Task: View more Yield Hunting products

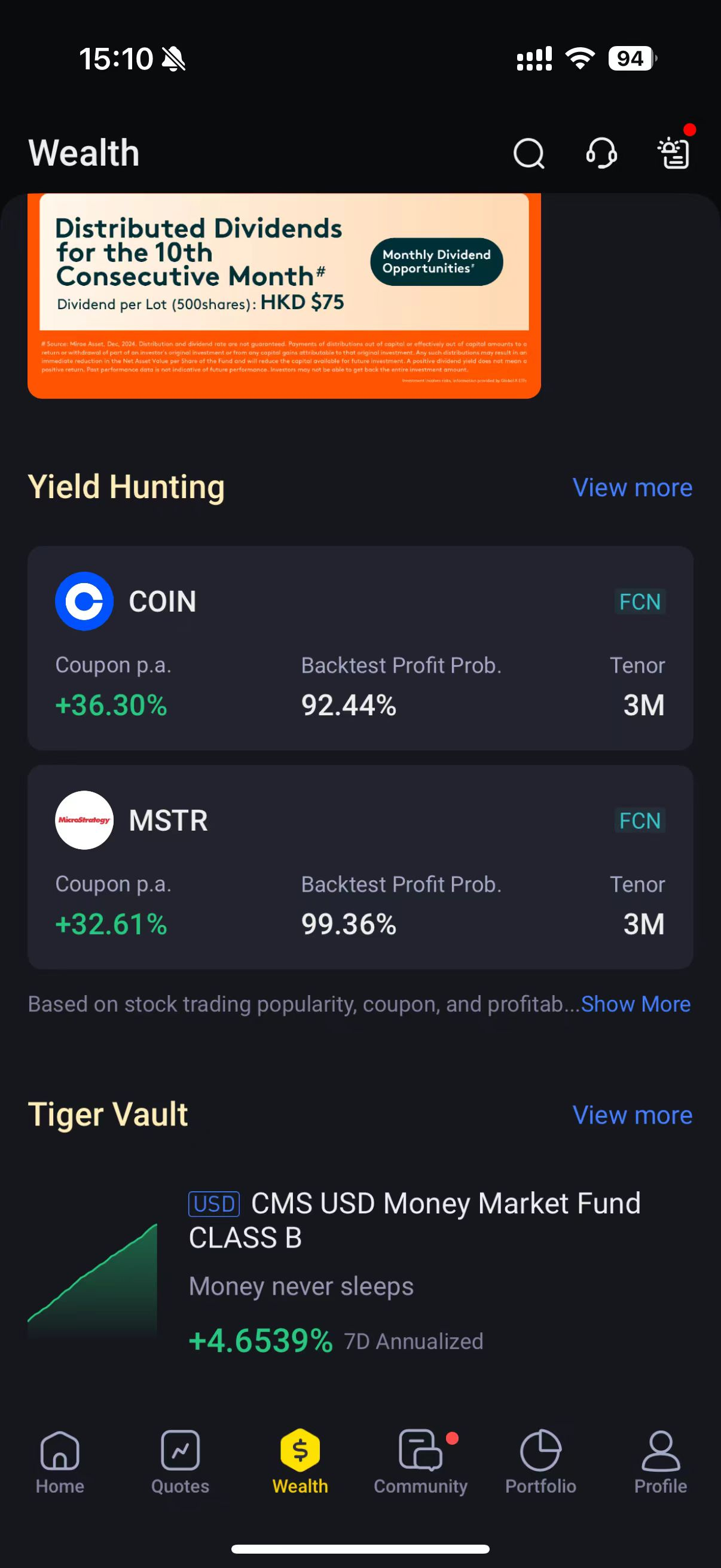Action: pyautogui.click(x=632, y=487)
